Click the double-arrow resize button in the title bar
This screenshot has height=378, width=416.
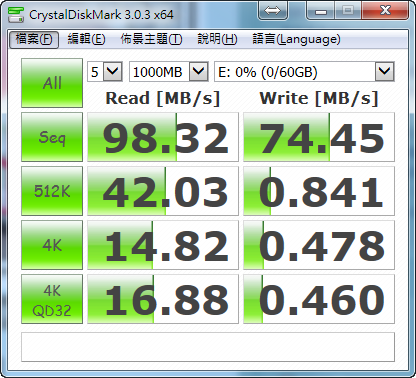tap(273, 11)
